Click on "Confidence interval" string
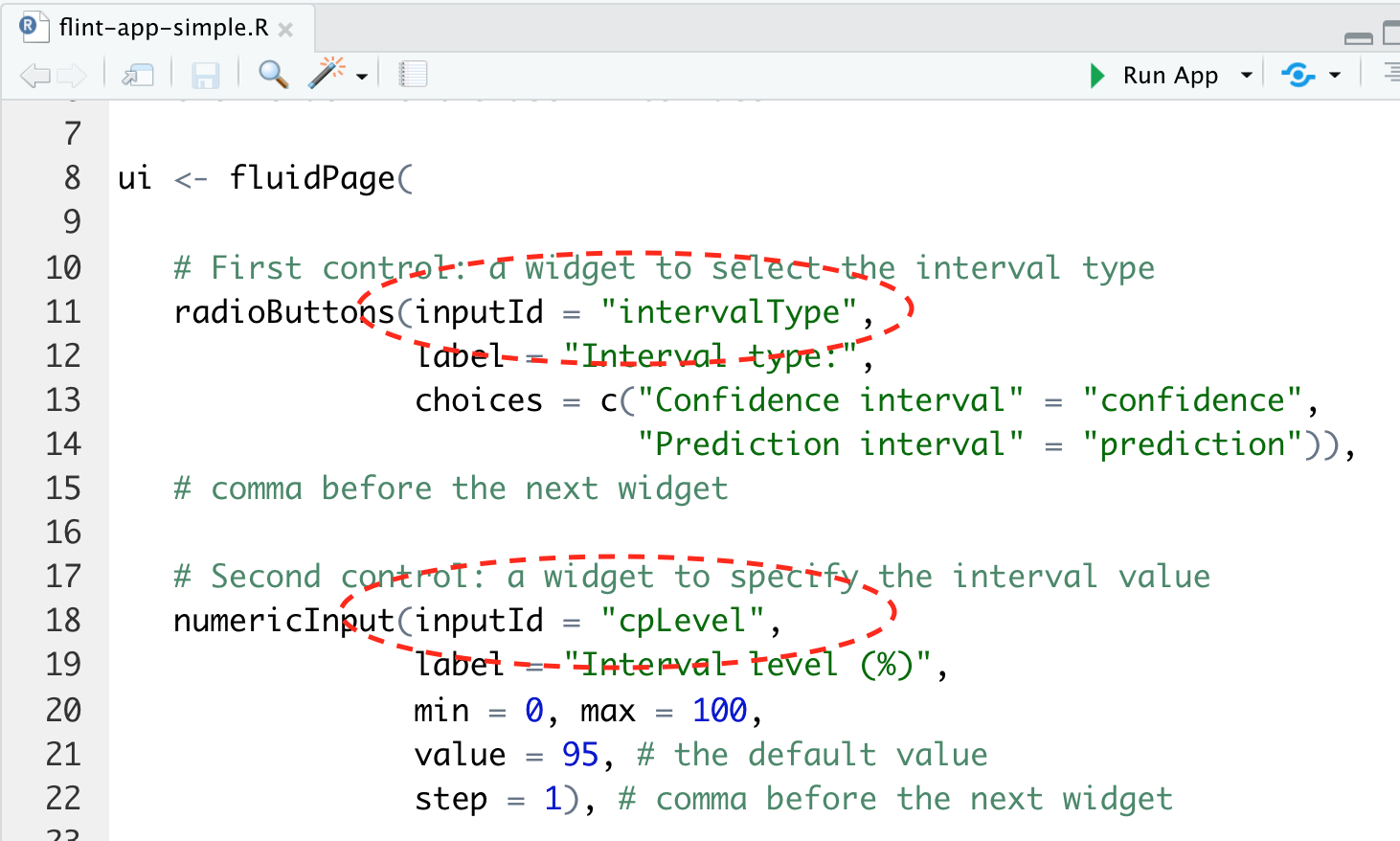This screenshot has height=841, width=1400. click(830, 400)
